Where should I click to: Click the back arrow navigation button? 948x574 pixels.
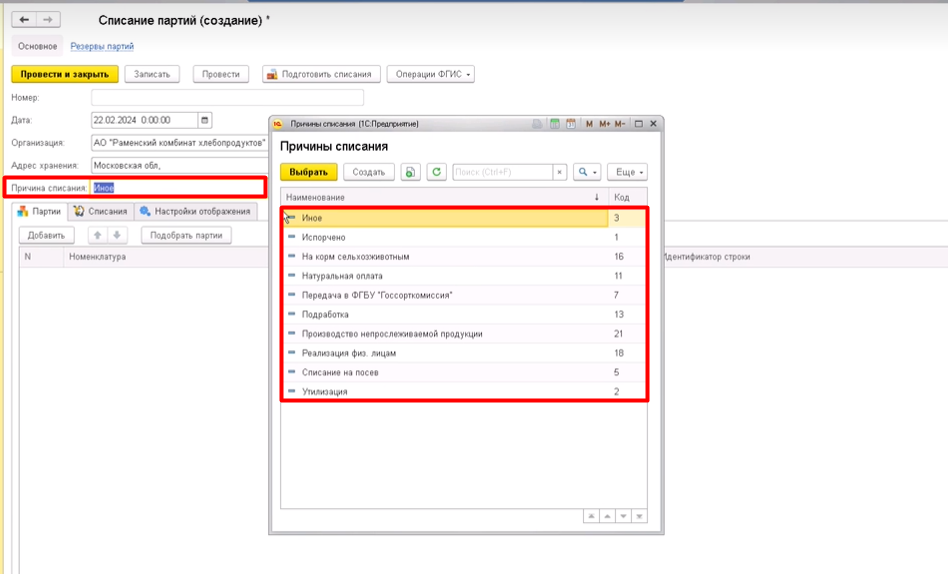(24, 20)
